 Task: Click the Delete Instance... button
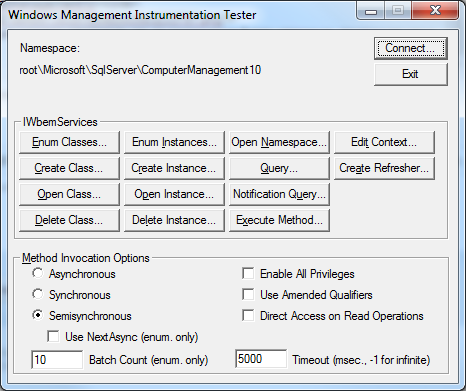pyautogui.click(x=174, y=220)
